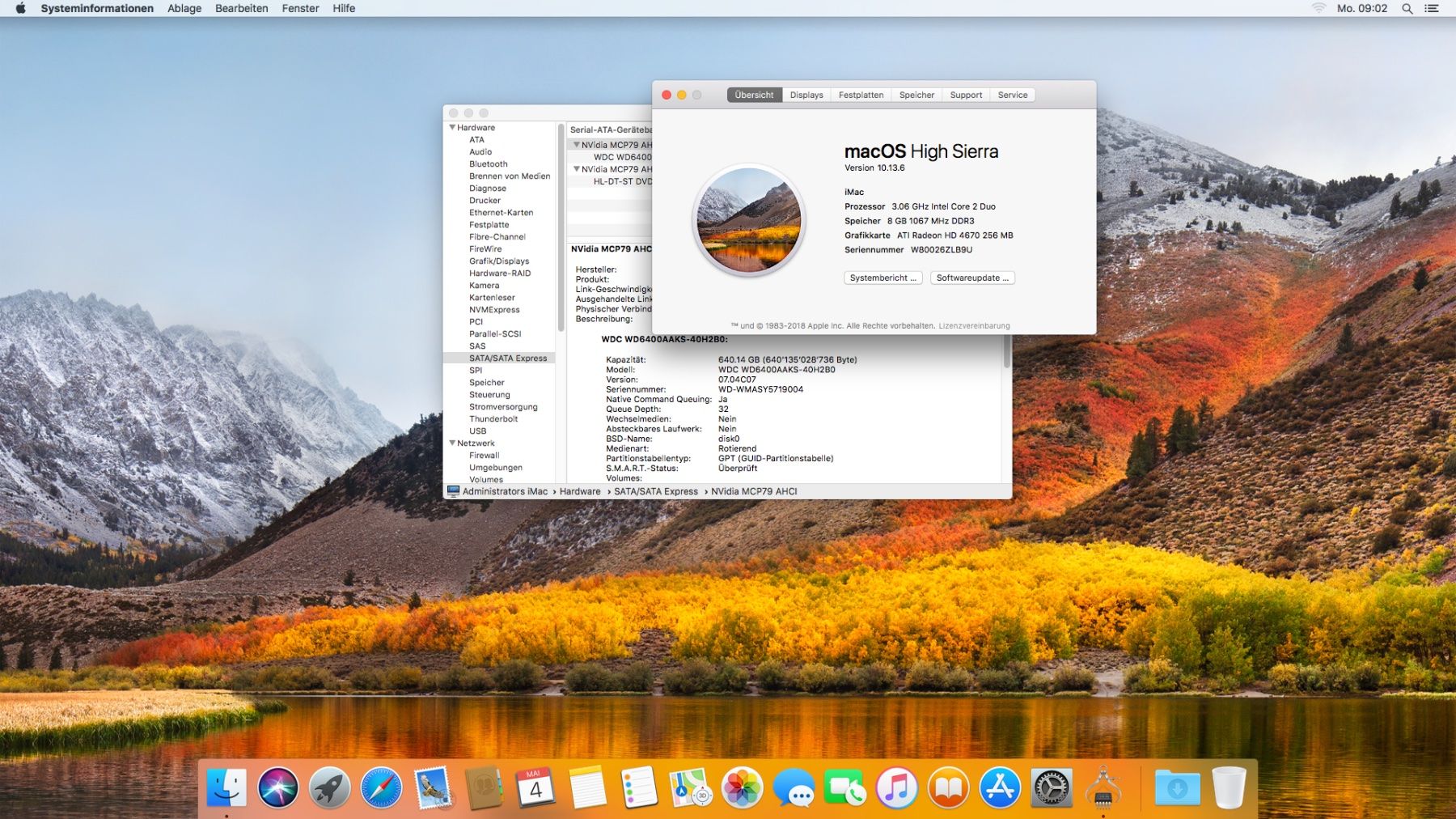The width and height of the screenshot is (1456, 819).
Task: Click computer icon in the path bar
Action: click(x=453, y=491)
